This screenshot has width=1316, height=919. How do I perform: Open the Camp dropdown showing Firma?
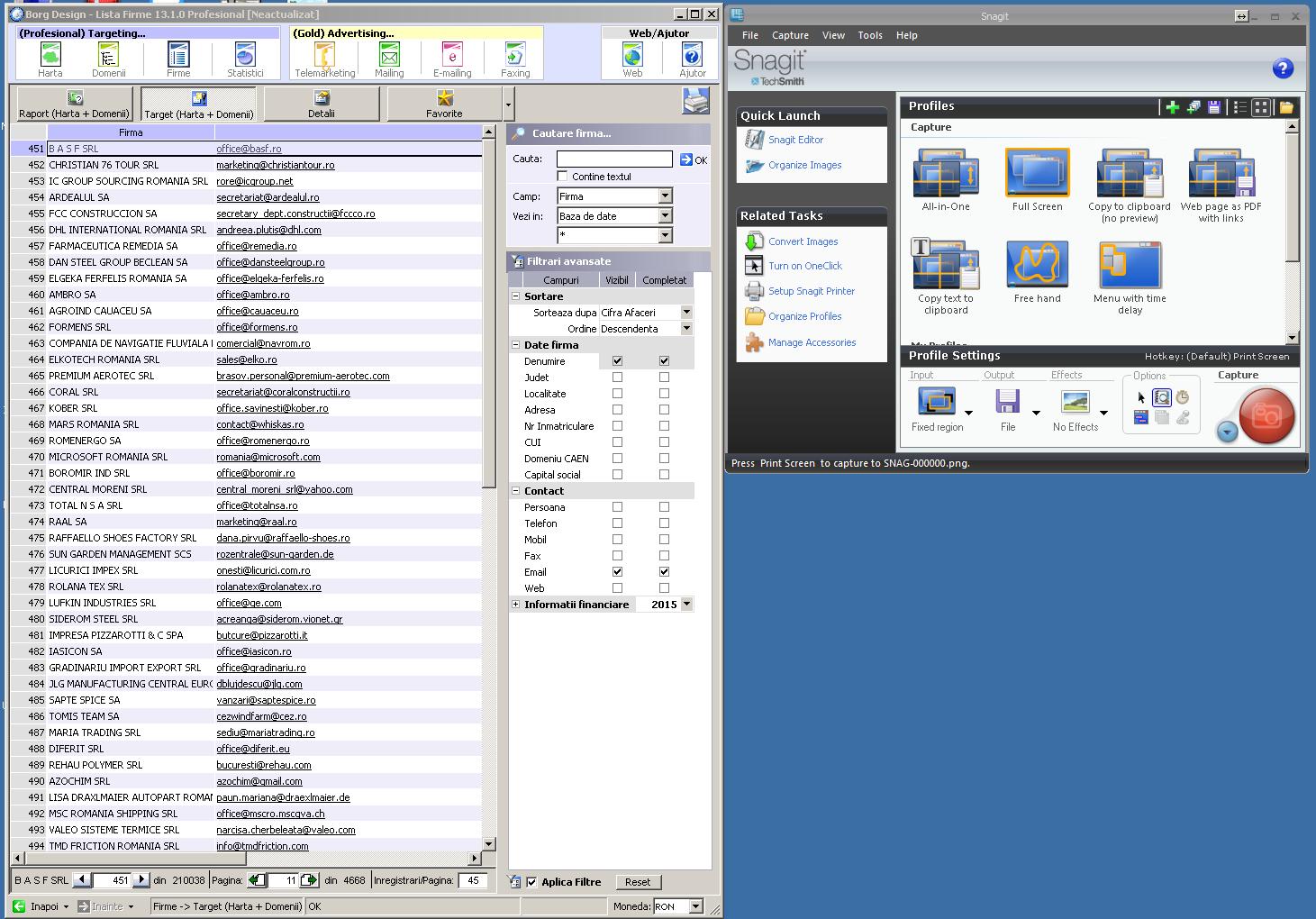665,196
